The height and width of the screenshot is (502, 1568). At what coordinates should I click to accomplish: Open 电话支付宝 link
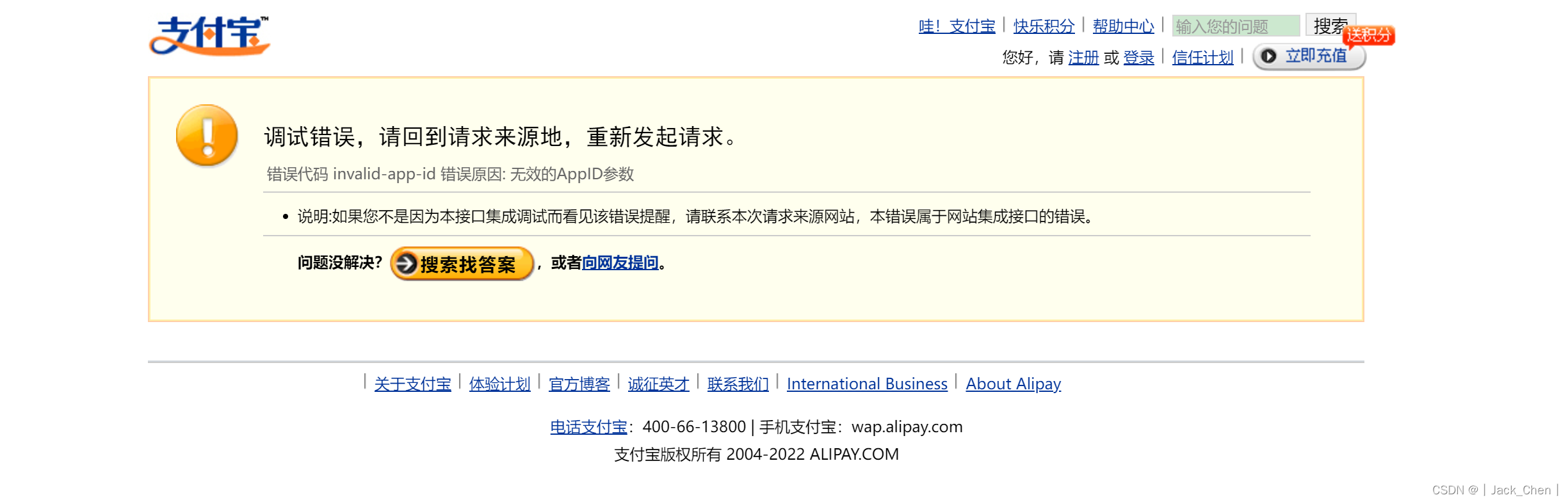pos(588,427)
